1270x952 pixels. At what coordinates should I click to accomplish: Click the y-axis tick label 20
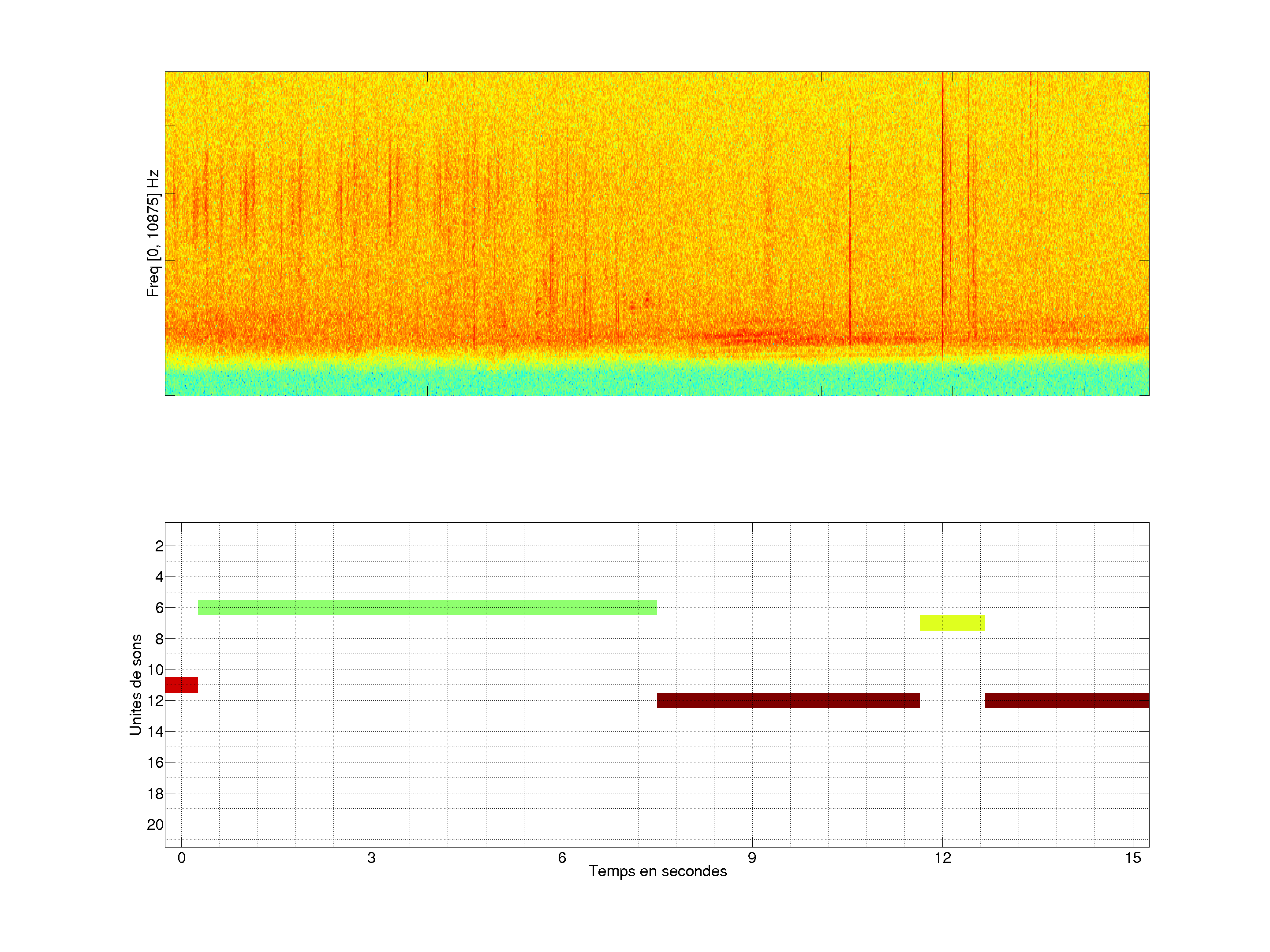tap(155, 825)
